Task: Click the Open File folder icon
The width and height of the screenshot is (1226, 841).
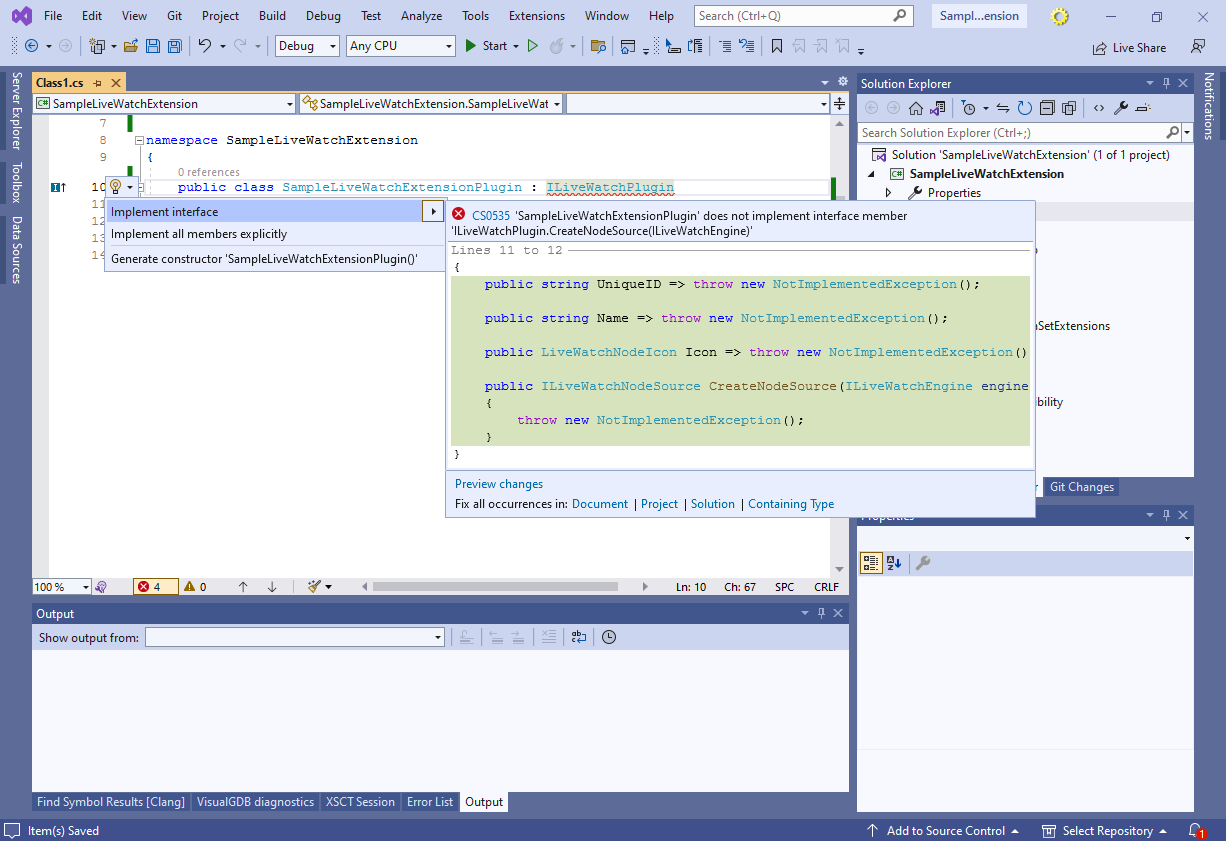Action: (x=131, y=46)
